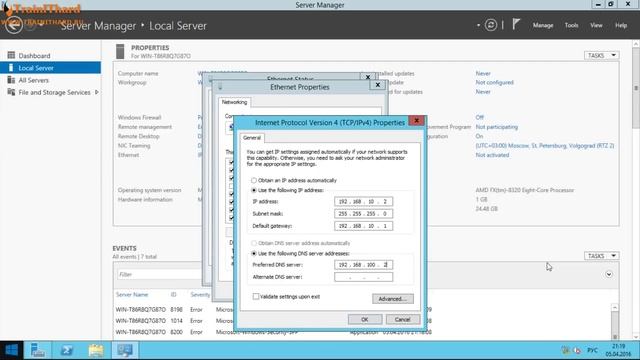This screenshot has width=640, height=360.
Task: Open the Windows Start button
Action: (x=11, y=350)
